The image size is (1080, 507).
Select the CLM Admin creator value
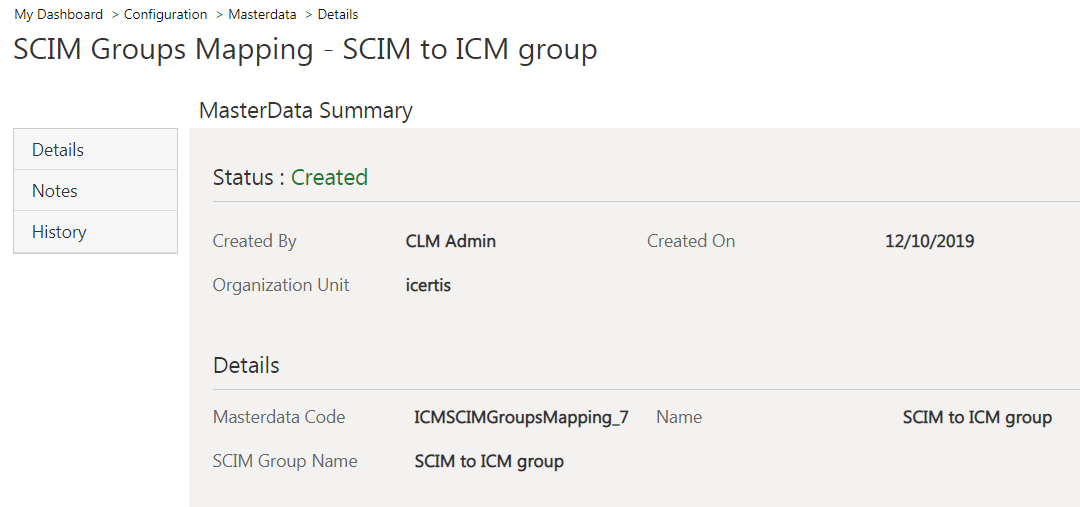click(x=450, y=241)
